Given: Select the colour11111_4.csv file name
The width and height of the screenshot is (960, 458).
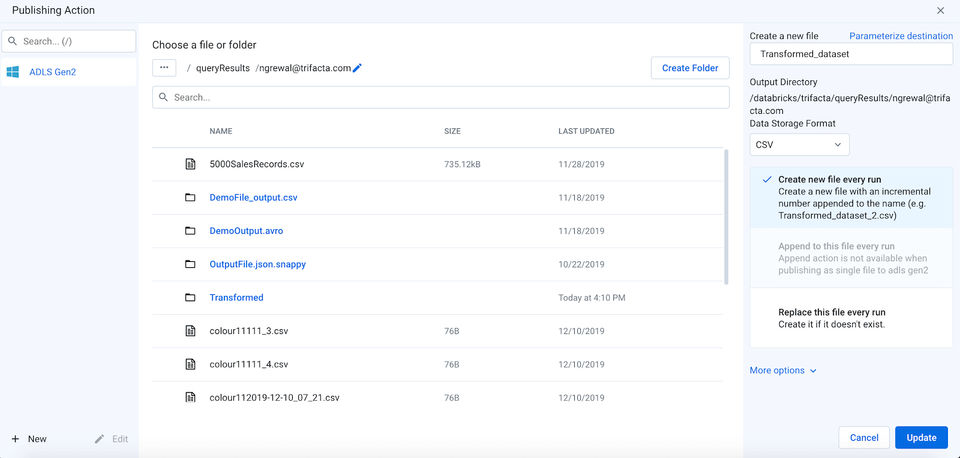Looking at the screenshot, I should 249,364.
